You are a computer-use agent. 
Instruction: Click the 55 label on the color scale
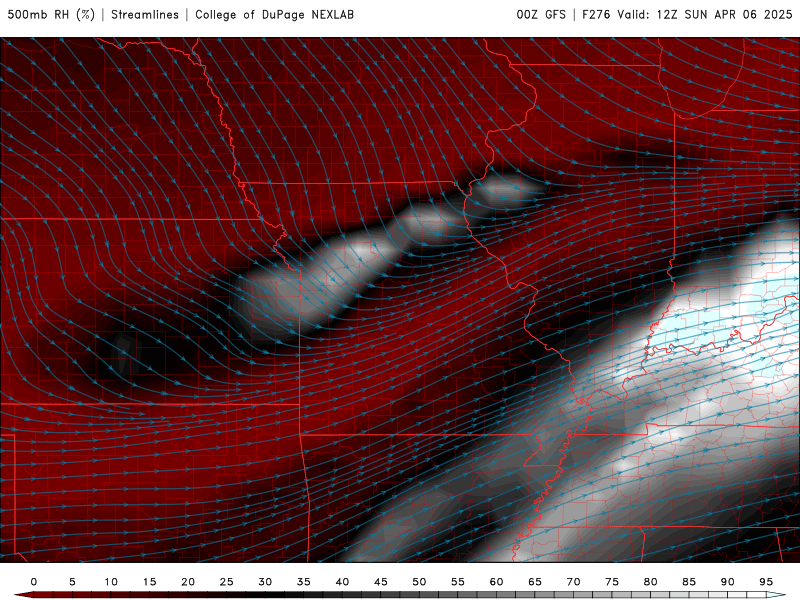coord(458,582)
